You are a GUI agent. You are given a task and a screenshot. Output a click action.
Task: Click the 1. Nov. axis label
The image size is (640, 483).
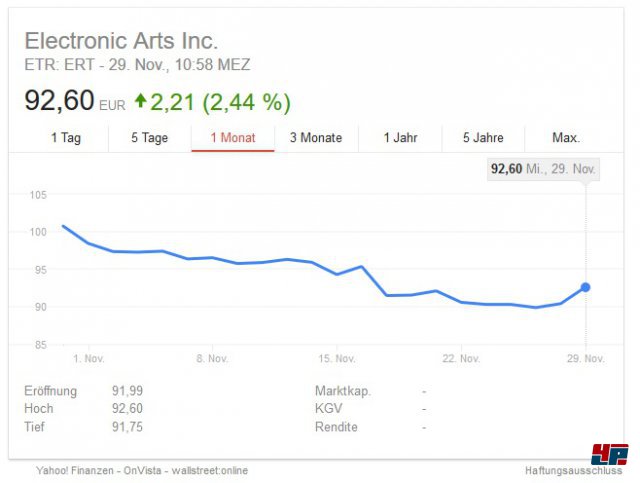tap(89, 359)
